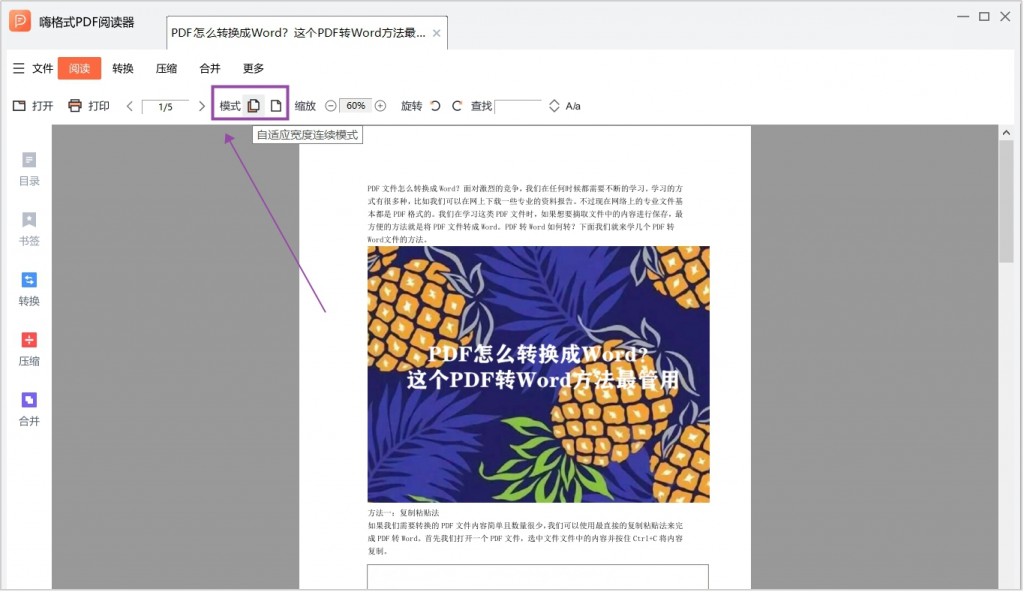
Task: Click the printer icon
Action: tap(75, 106)
